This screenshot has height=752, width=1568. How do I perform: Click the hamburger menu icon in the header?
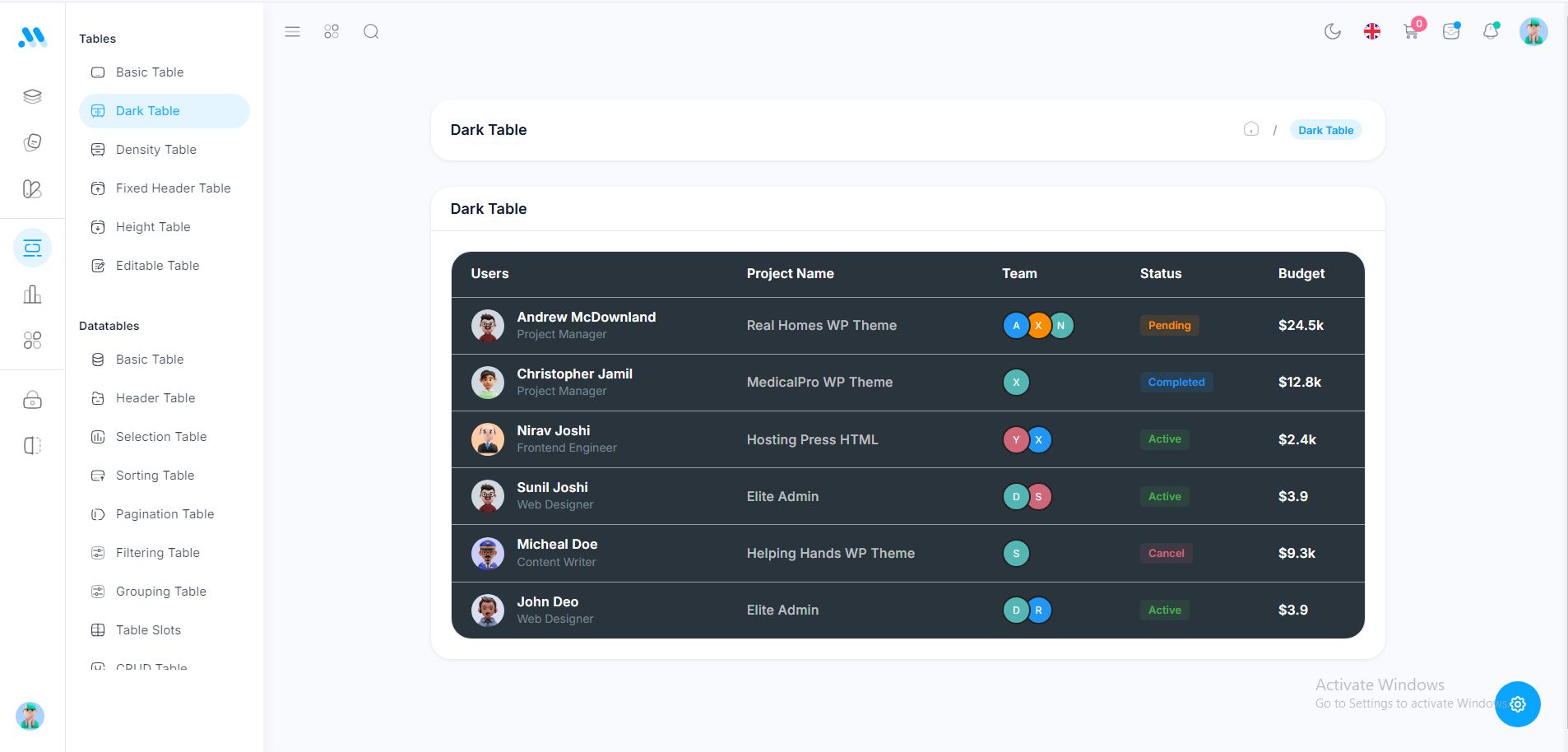(292, 32)
